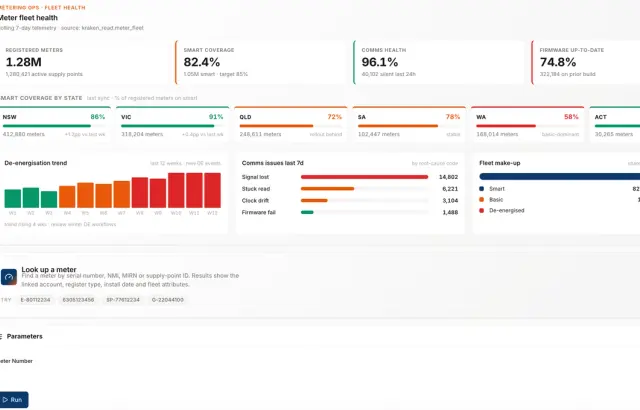Click the Signal lost red bar
Screen dimensions: 640x410
[364, 177]
